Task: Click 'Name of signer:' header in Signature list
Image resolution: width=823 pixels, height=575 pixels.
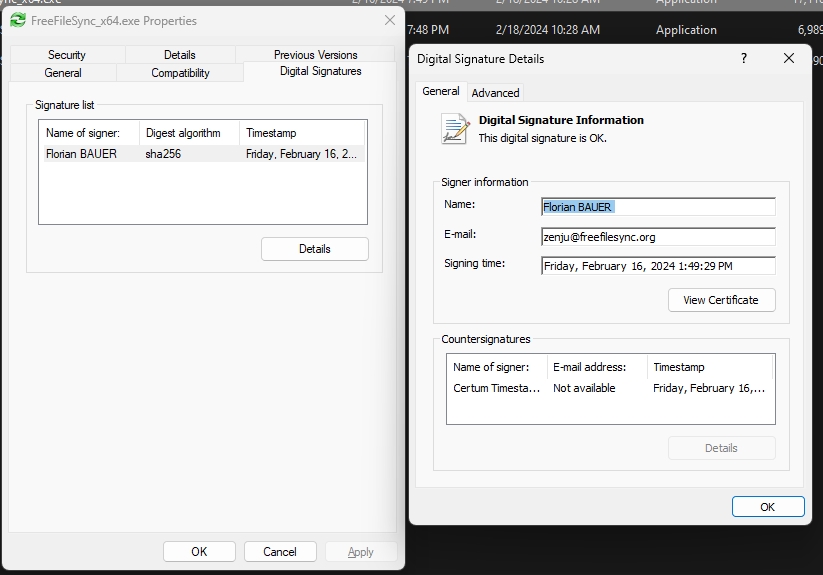Action: coord(89,133)
